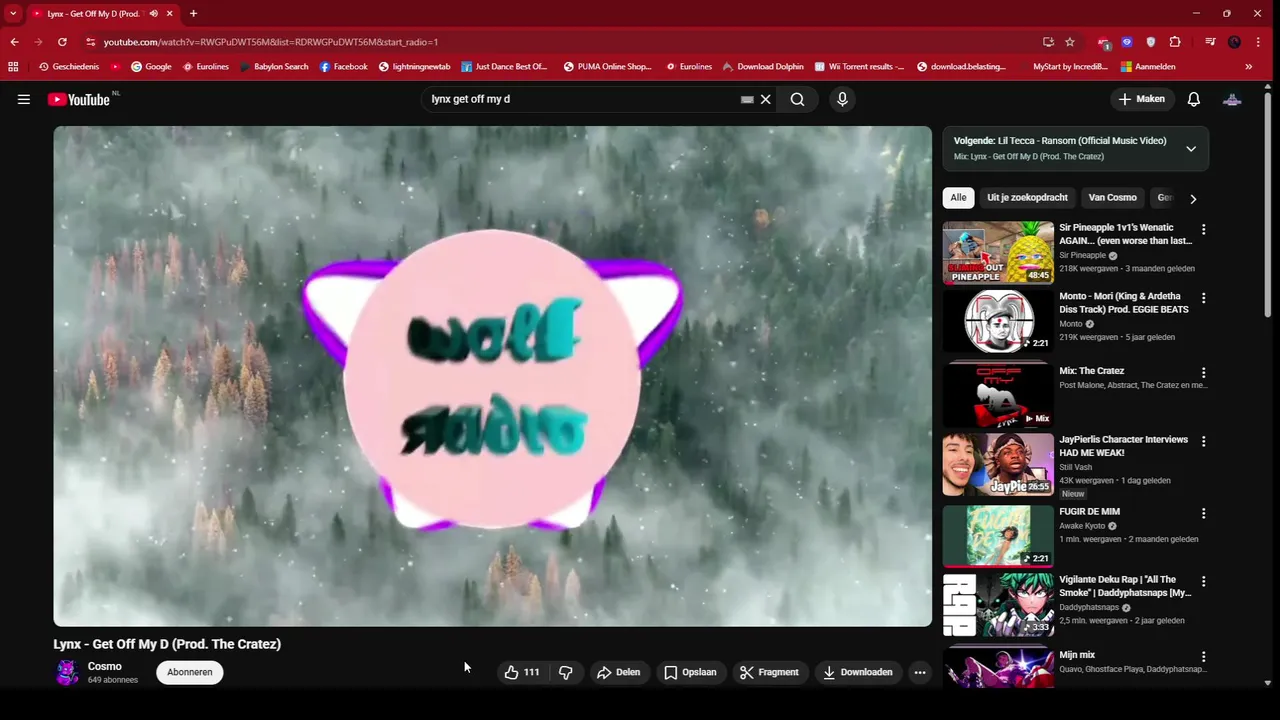The image size is (1280, 720).
Task: Open options for Vigilante Deku Rap
Action: [x=1203, y=581]
